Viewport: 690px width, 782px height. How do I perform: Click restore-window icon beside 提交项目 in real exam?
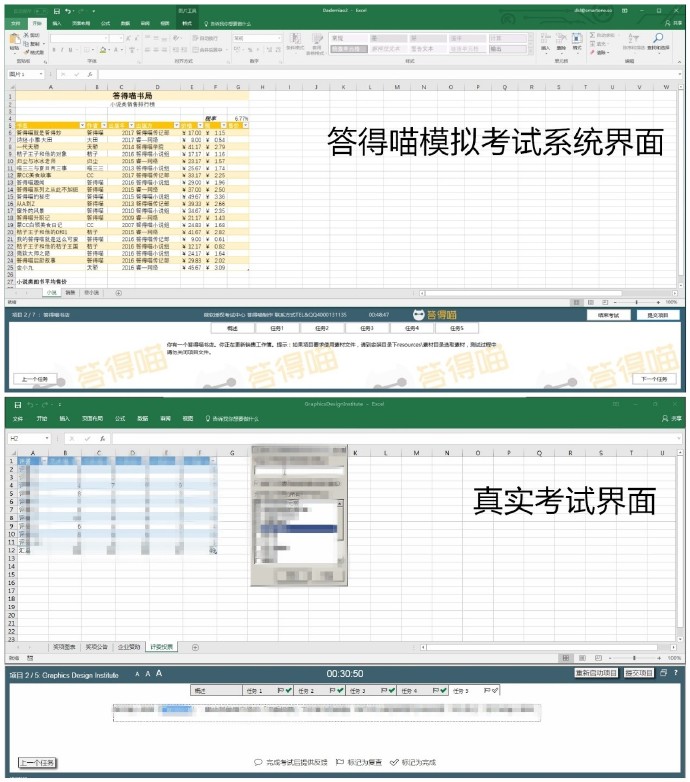click(664, 673)
